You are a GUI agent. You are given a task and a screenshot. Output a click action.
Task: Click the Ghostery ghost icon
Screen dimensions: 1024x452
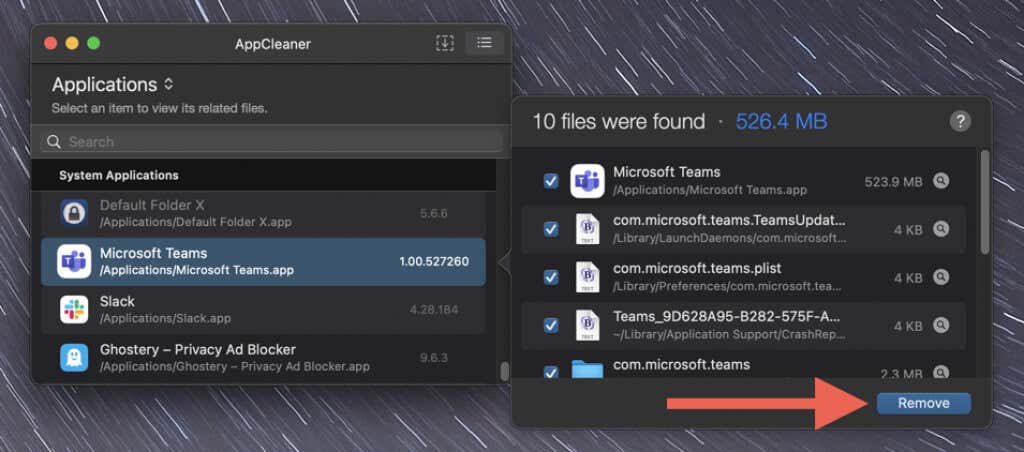pyautogui.click(x=74, y=358)
